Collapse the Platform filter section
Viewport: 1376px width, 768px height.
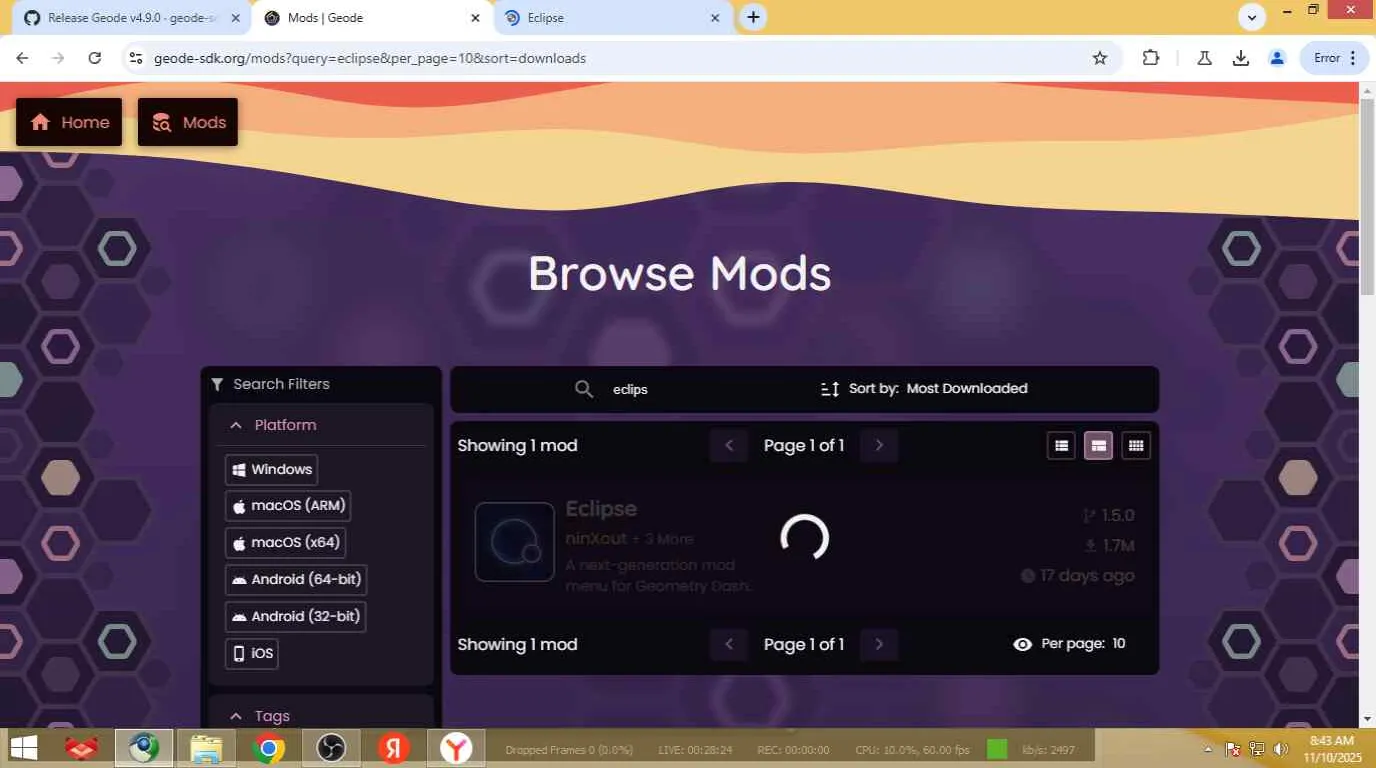(x=322, y=425)
